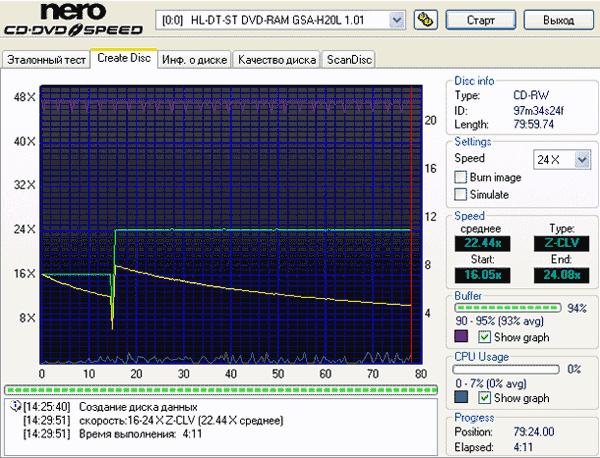Screen dimensions: 600x458
Task: Click the Выход button
Action: [x=558, y=20]
